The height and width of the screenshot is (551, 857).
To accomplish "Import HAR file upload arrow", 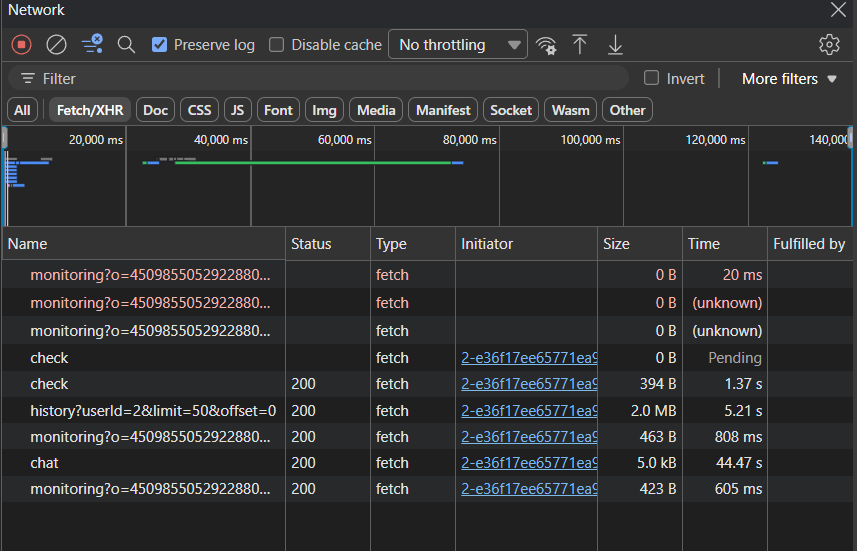I will pos(580,44).
